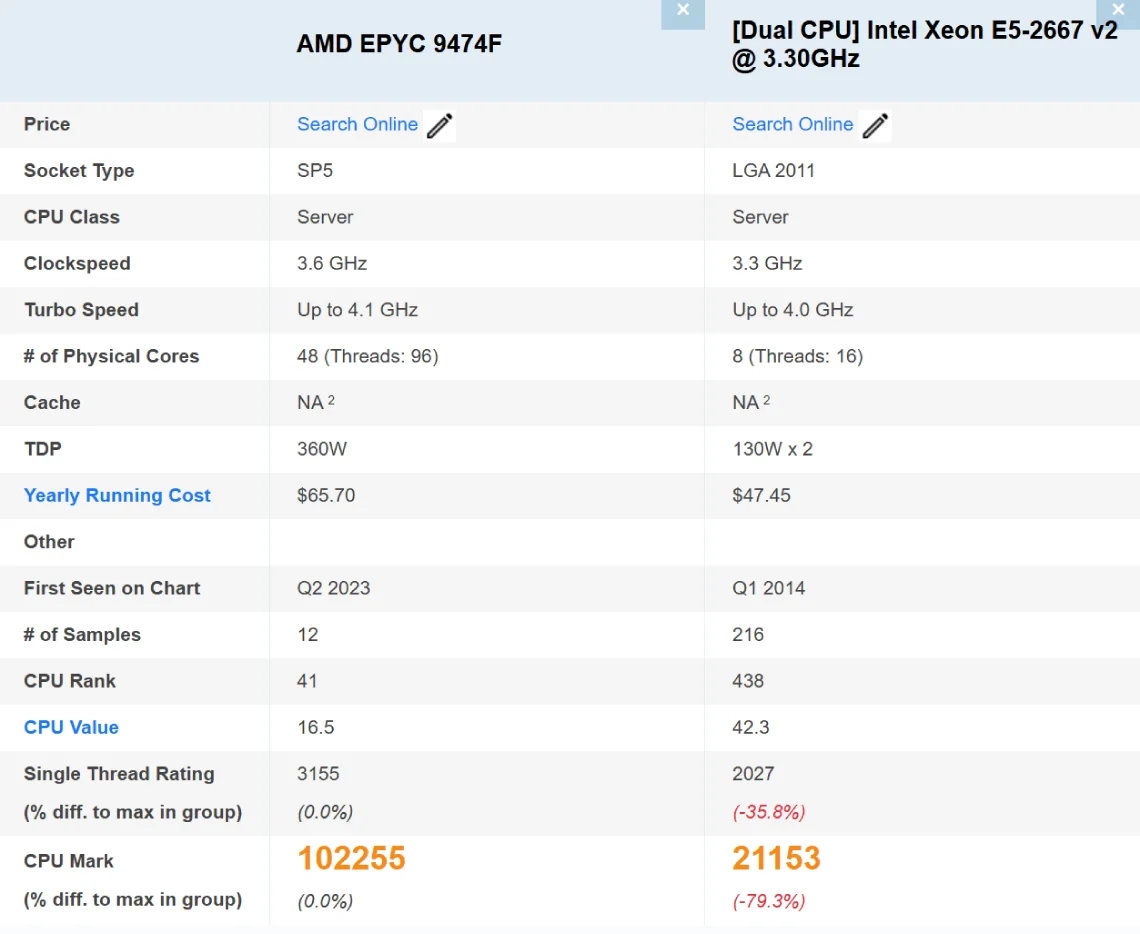Click the cache footnote superscript under AMD
This screenshot has height=934, width=1140.
point(331,400)
